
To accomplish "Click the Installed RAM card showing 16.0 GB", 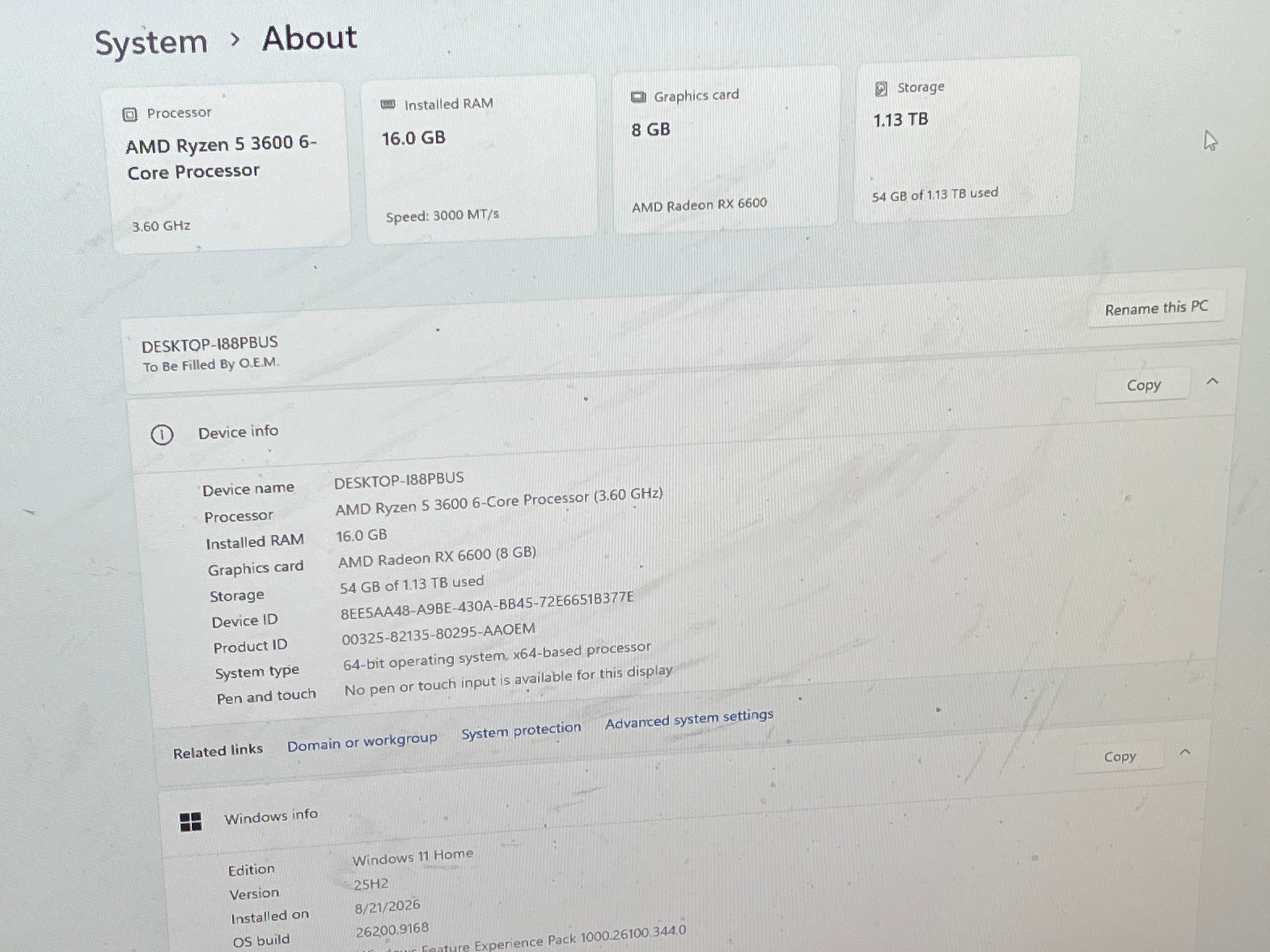I will [481, 158].
